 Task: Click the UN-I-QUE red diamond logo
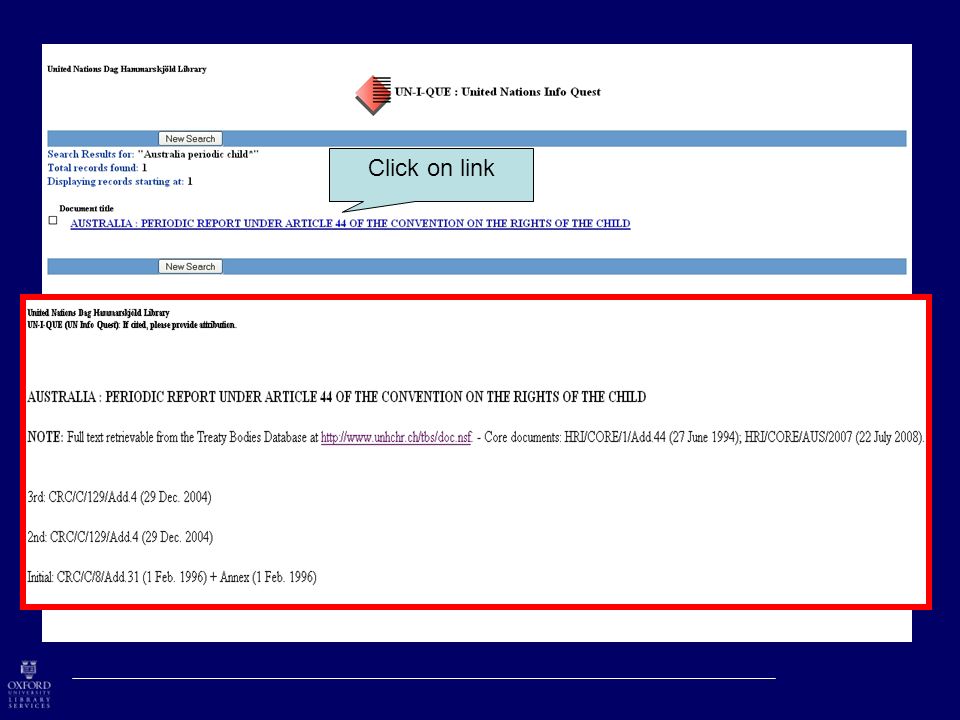pos(373,95)
